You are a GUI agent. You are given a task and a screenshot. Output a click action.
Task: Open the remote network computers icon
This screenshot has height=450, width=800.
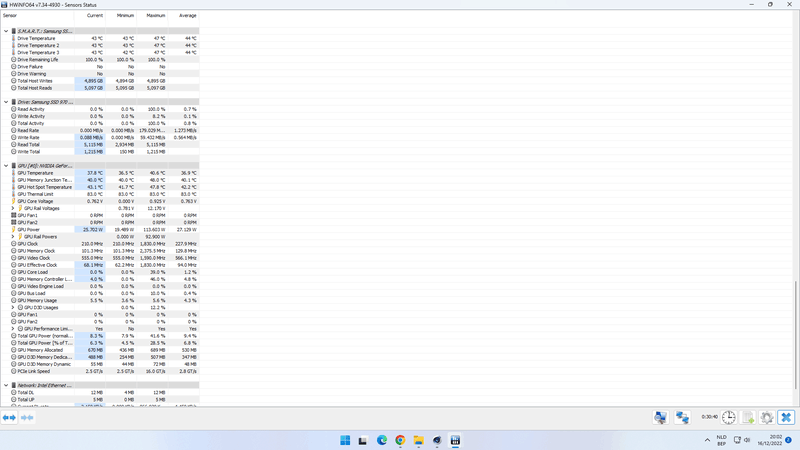(682, 417)
